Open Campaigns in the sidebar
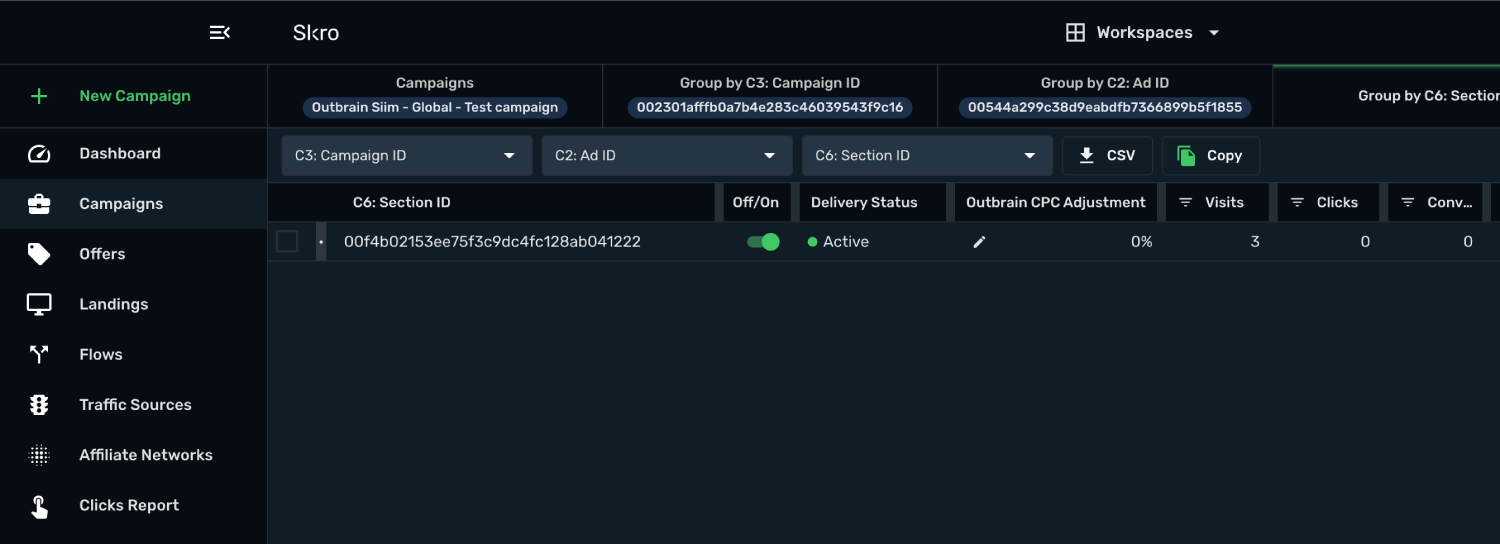This screenshot has width=1500, height=544. (x=121, y=204)
